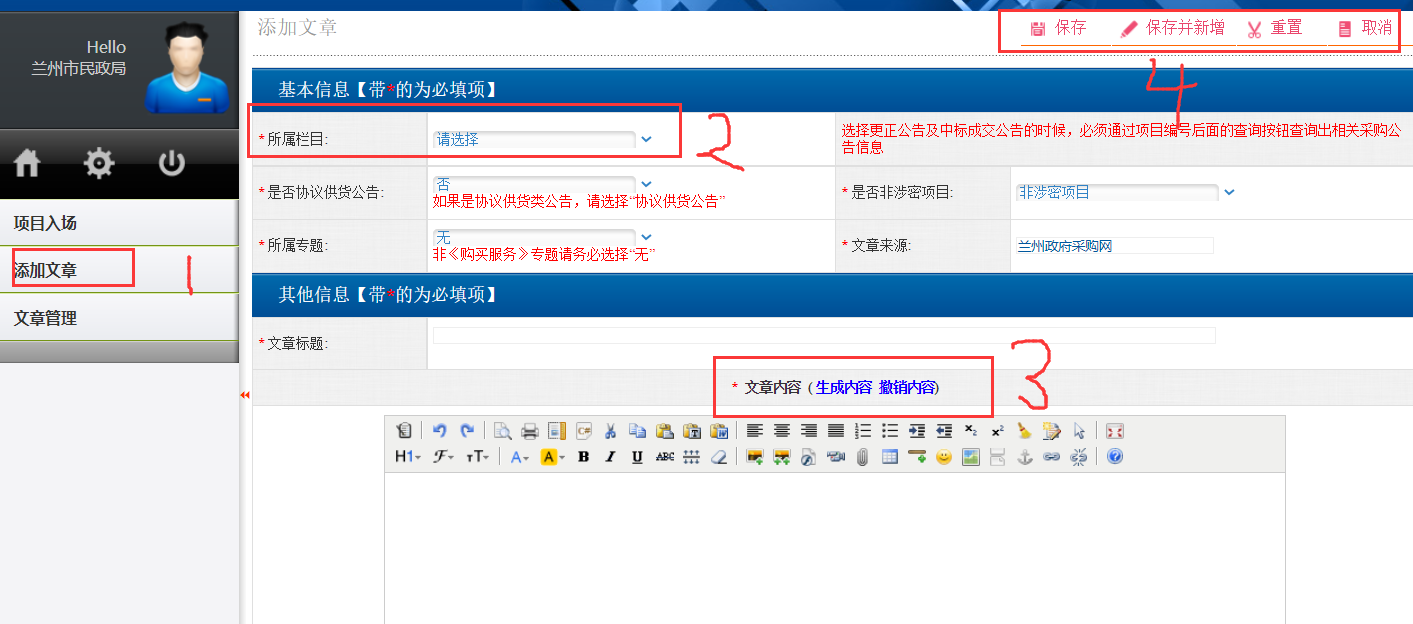Open the 项目入场 menu item
This screenshot has width=1413, height=624.
point(119,222)
